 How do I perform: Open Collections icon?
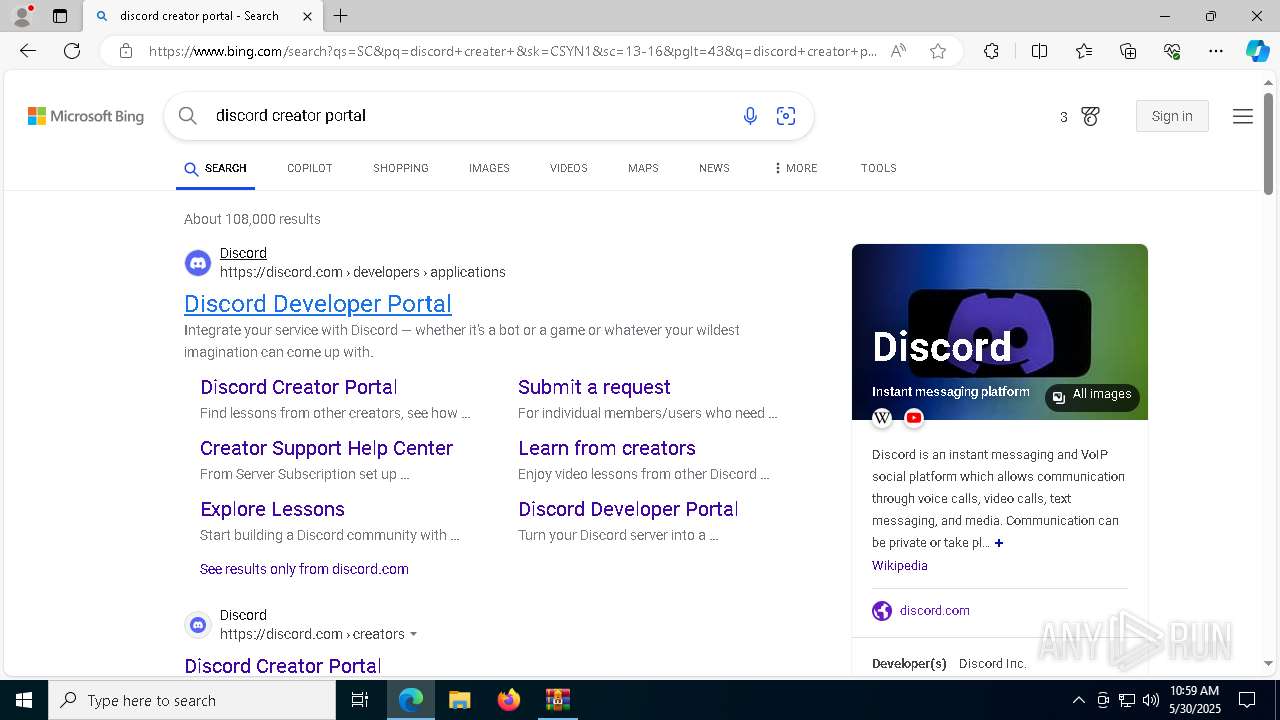[x=1128, y=51]
